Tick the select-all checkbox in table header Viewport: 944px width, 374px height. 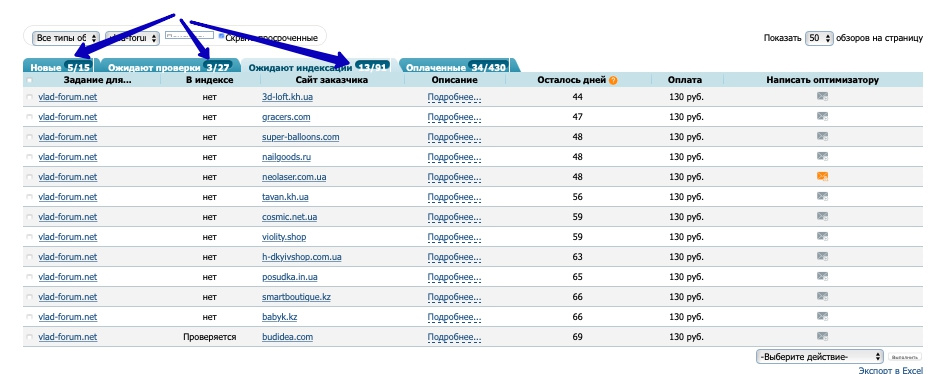(x=30, y=80)
